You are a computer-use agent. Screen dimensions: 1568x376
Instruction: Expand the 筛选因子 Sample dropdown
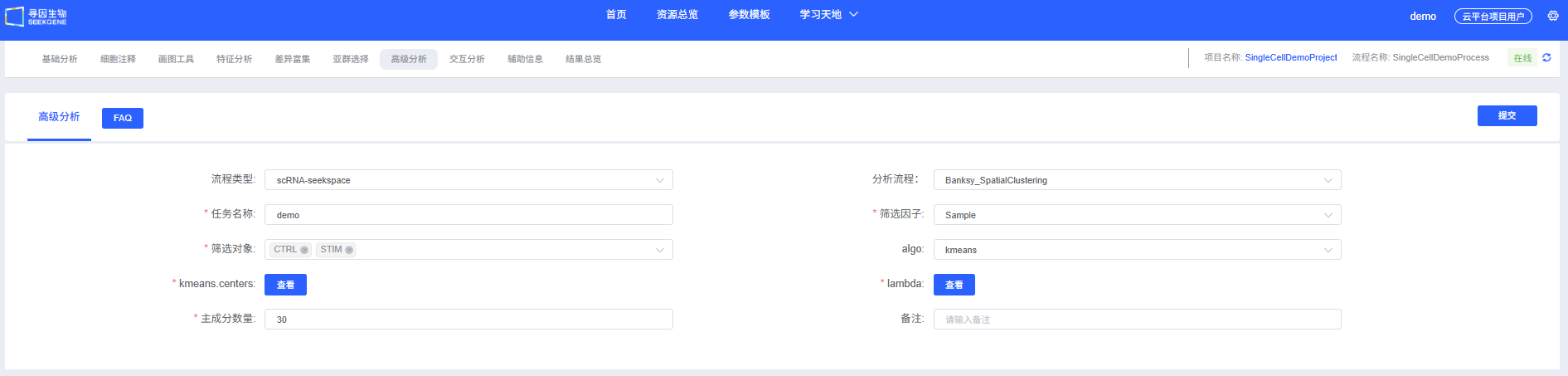click(x=1137, y=215)
